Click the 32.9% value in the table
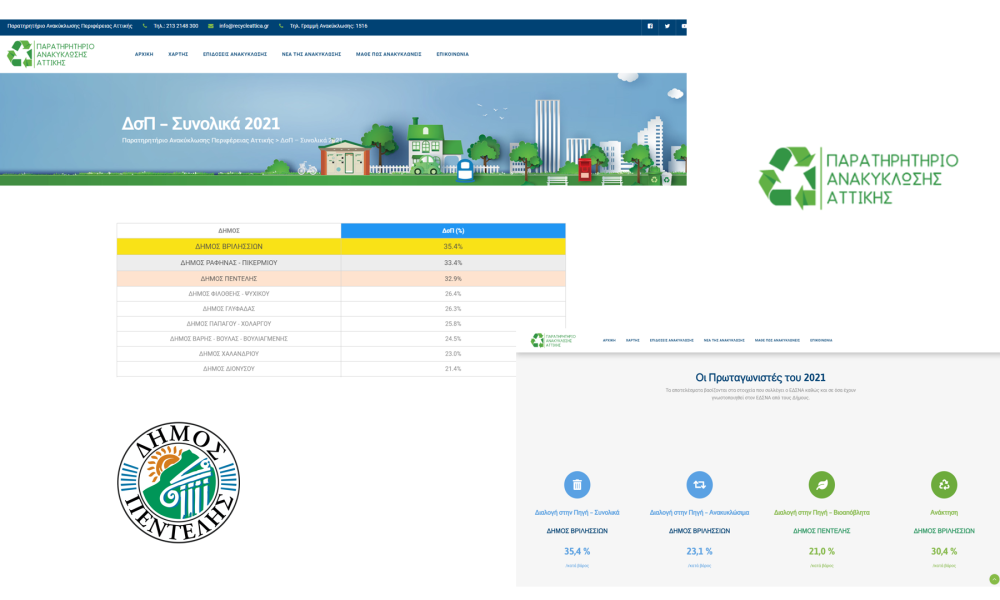This screenshot has height=600, width=1000. pos(453,279)
